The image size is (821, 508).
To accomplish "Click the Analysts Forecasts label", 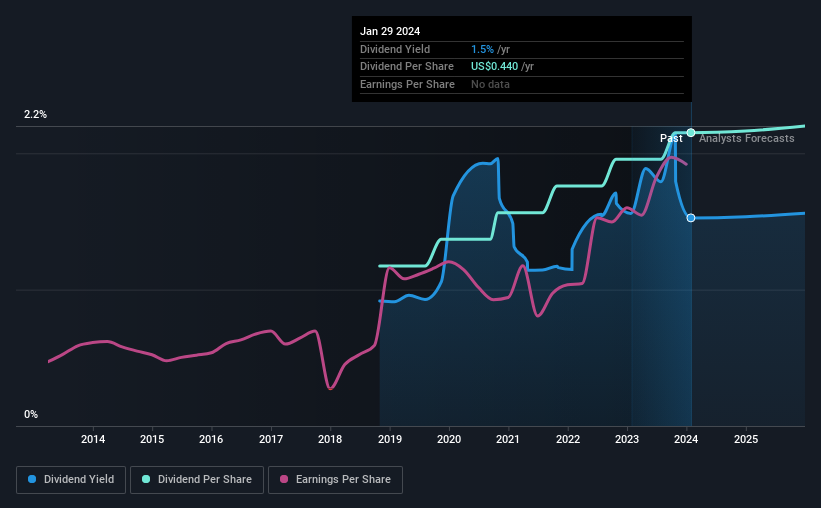I will (x=747, y=138).
